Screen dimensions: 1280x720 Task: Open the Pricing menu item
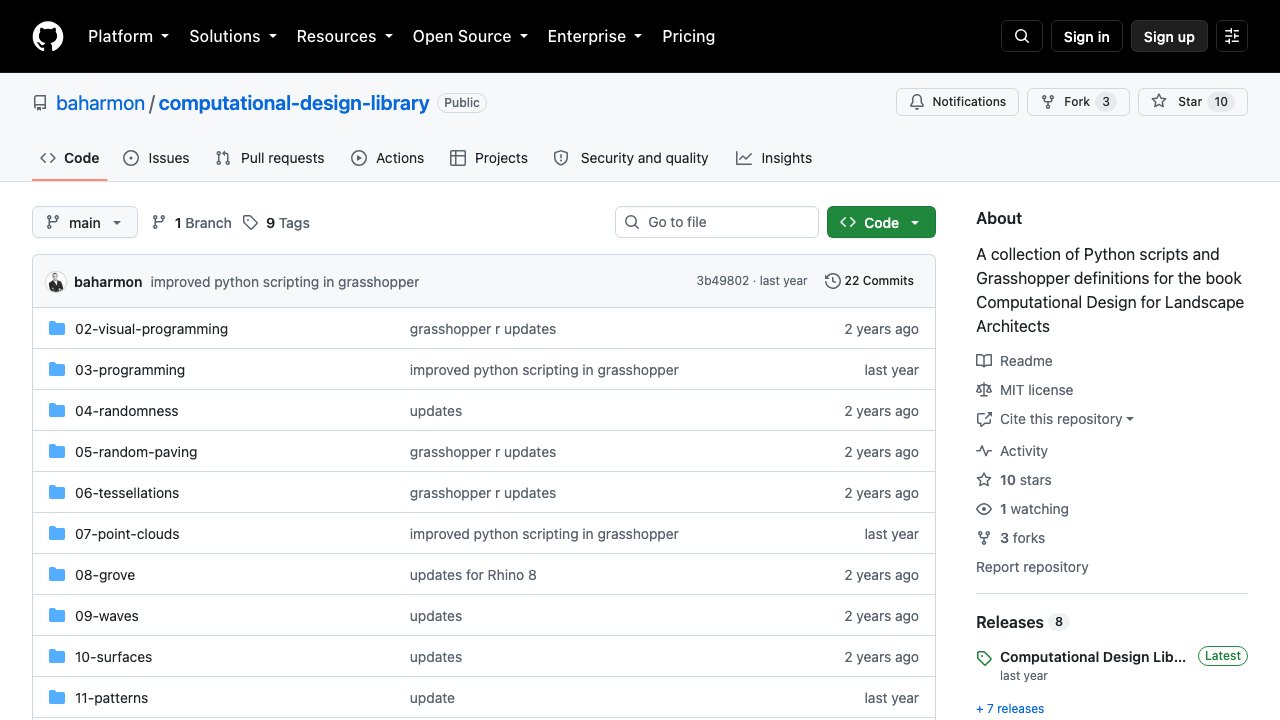click(689, 36)
